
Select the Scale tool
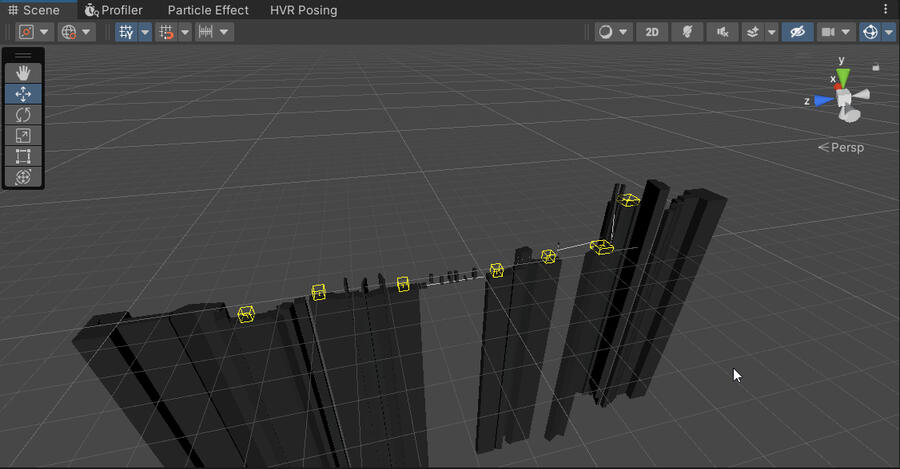point(23,136)
